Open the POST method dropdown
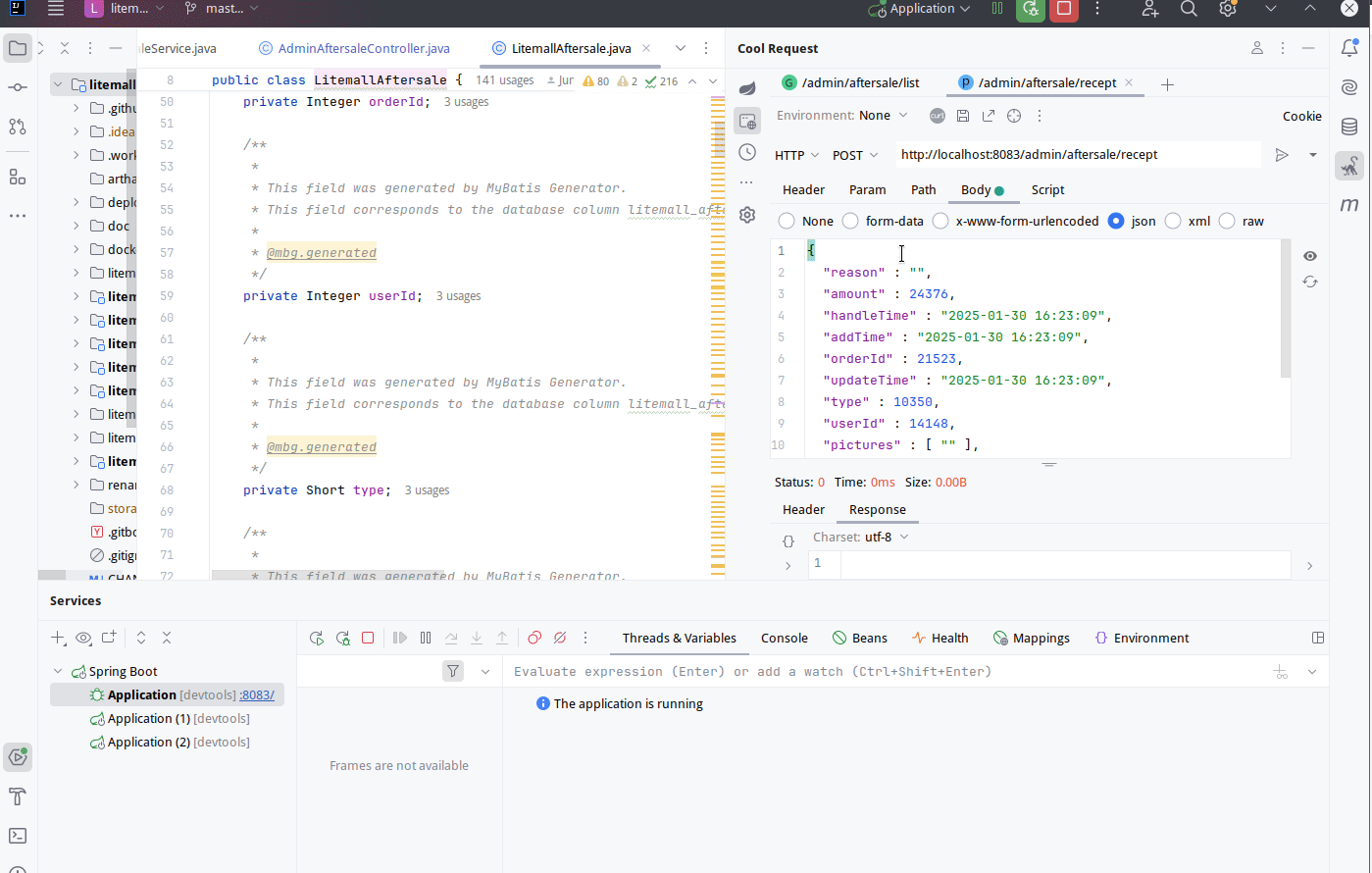The image size is (1372, 873). pyautogui.click(x=855, y=155)
